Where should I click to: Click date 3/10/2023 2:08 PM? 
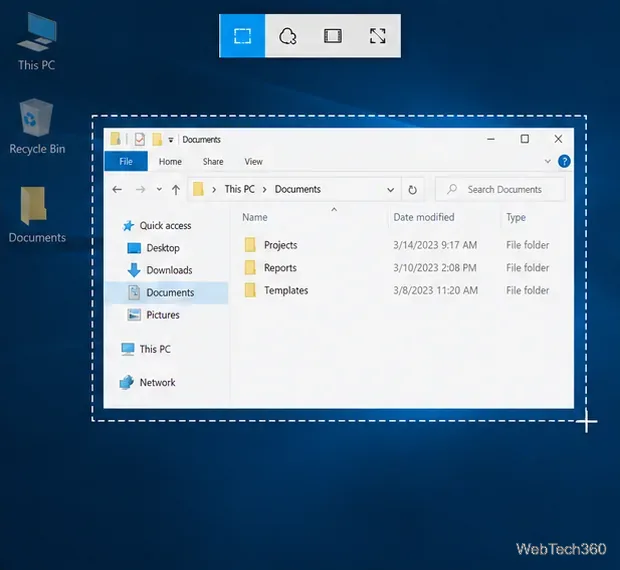click(435, 268)
